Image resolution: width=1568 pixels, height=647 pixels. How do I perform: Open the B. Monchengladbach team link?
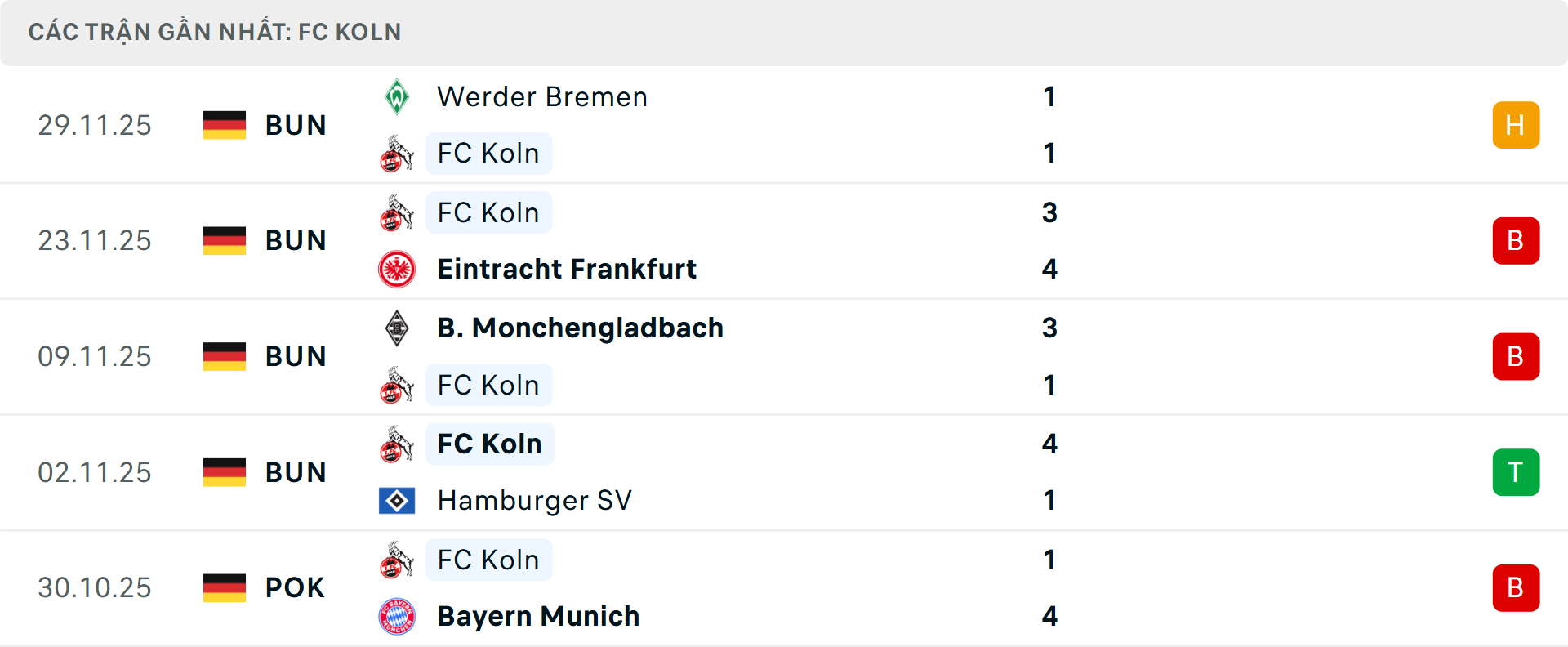pos(580,328)
